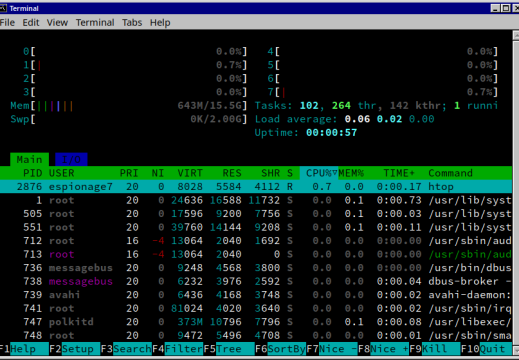Screen dimensions: 519x360
Task: Click the F8 Nice + function button
Action: [383, 349]
